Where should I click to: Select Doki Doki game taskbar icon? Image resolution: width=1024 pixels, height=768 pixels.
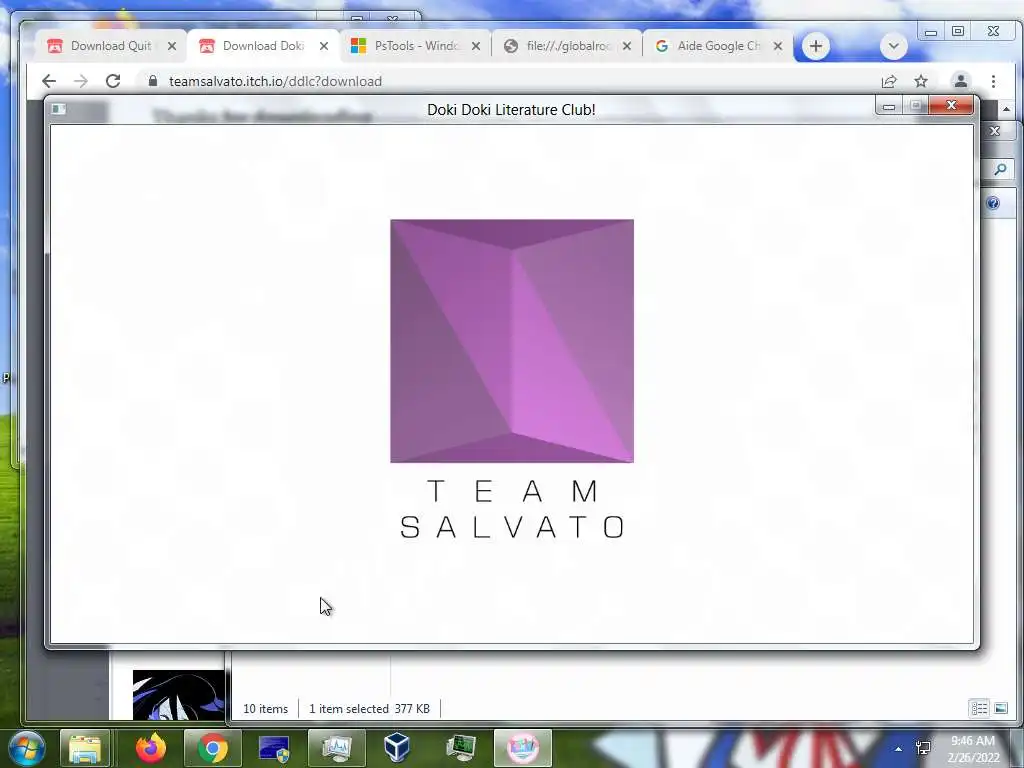pos(522,748)
